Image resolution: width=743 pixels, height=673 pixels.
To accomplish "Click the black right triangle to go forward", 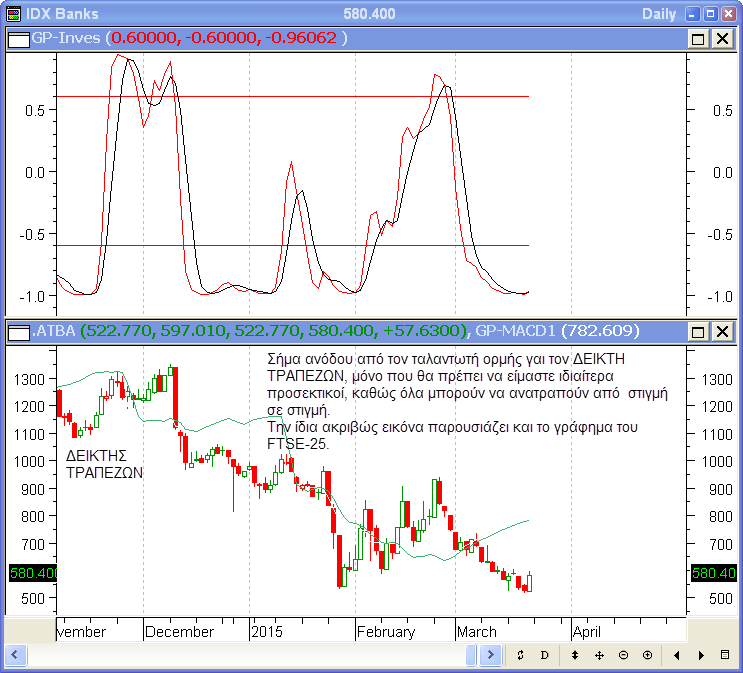I will point(701,655).
